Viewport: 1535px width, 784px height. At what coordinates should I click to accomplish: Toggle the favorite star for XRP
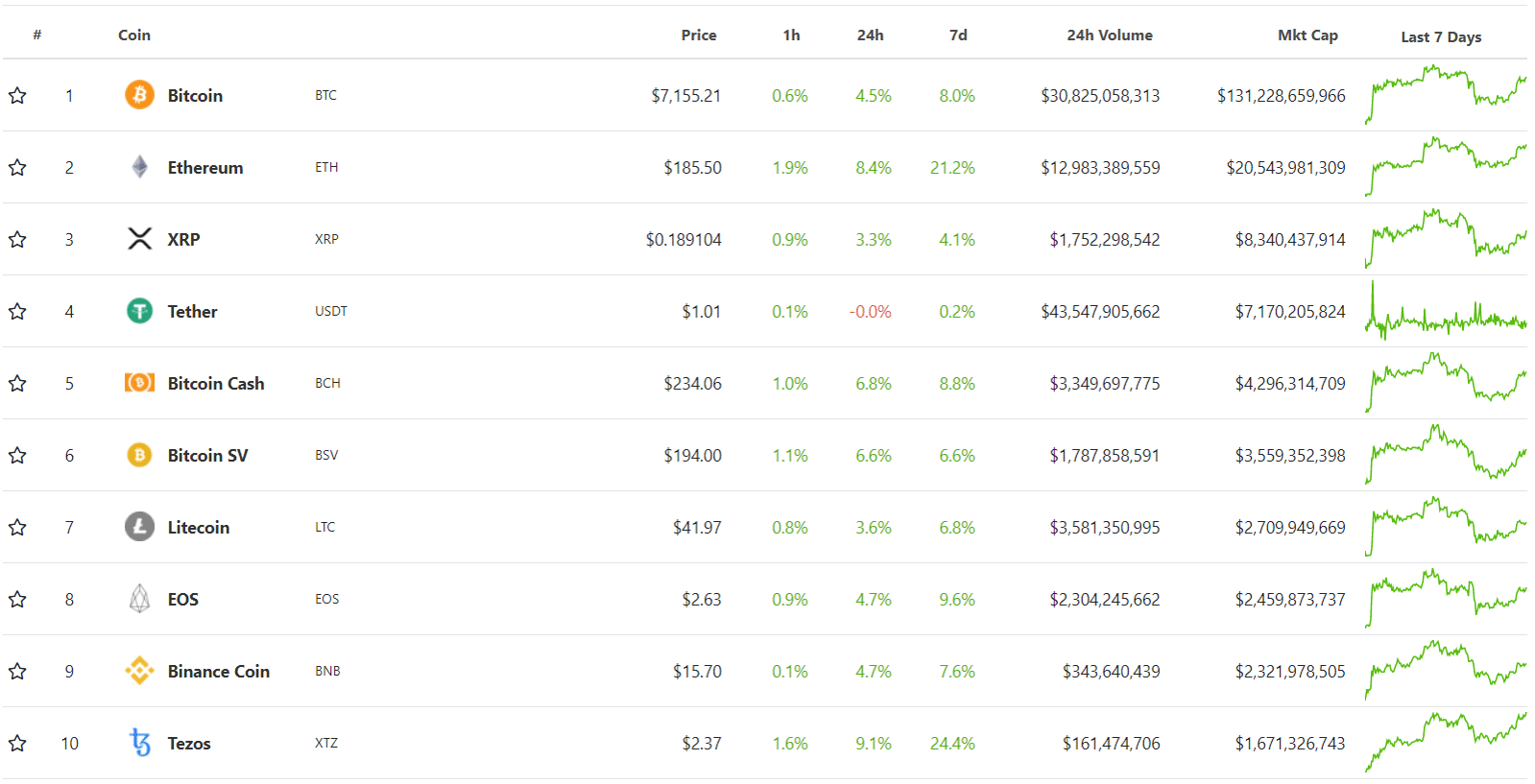(x=17, y=239)
